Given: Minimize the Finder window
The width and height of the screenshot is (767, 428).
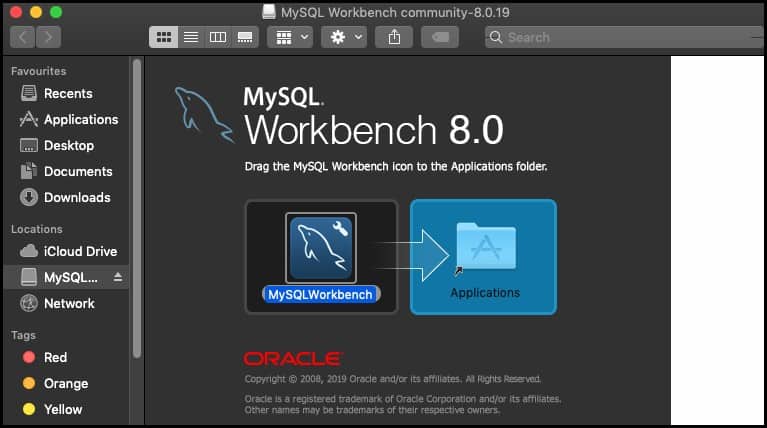Looking at the screenshot, I should (36, 12).
